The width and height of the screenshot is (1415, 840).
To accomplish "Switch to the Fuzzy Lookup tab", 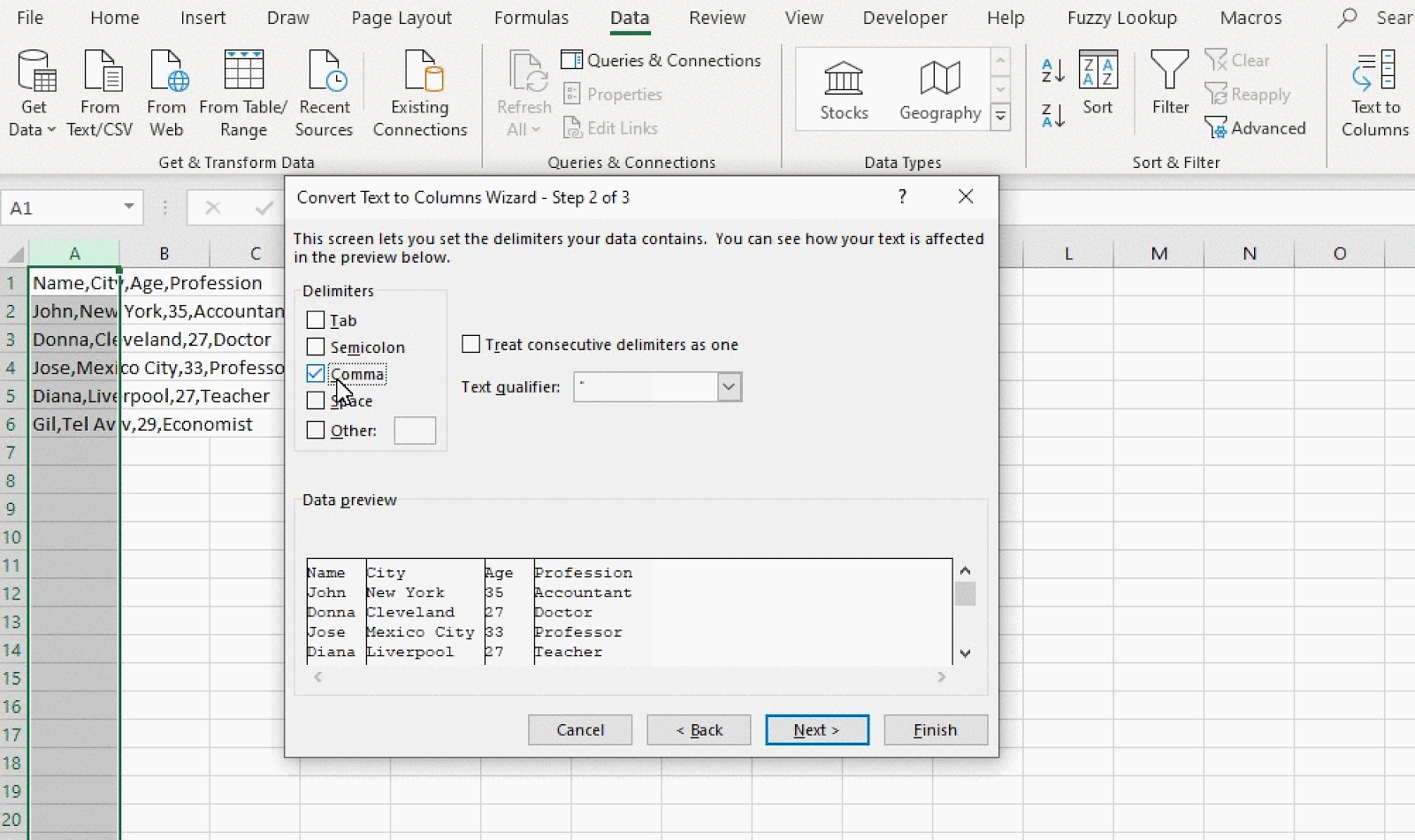I will pos(1121,18).
